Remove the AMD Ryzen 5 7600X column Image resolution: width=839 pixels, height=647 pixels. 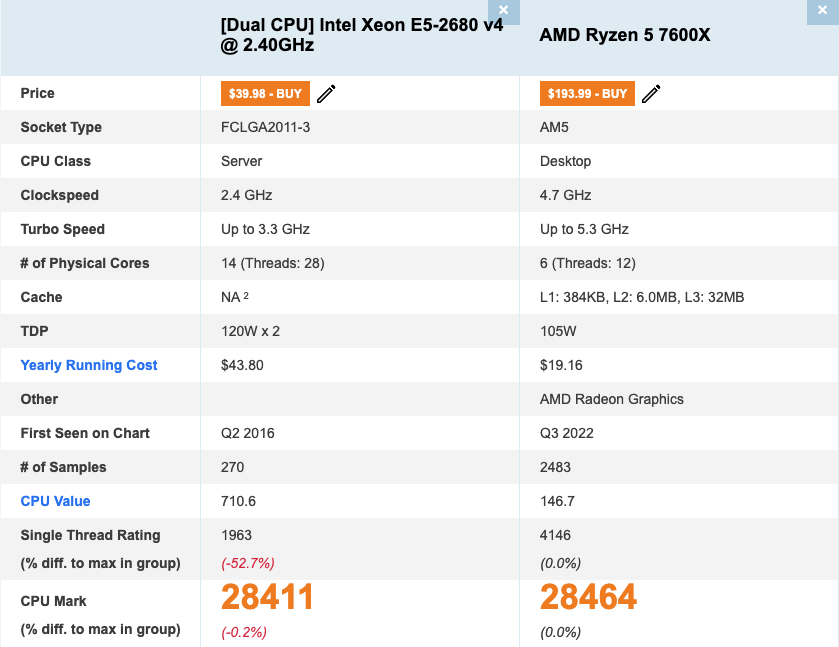tap(822, 11)
